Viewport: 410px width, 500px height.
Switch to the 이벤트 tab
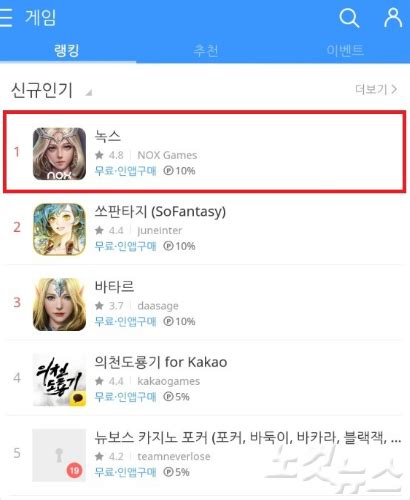[x=345, y=50]
